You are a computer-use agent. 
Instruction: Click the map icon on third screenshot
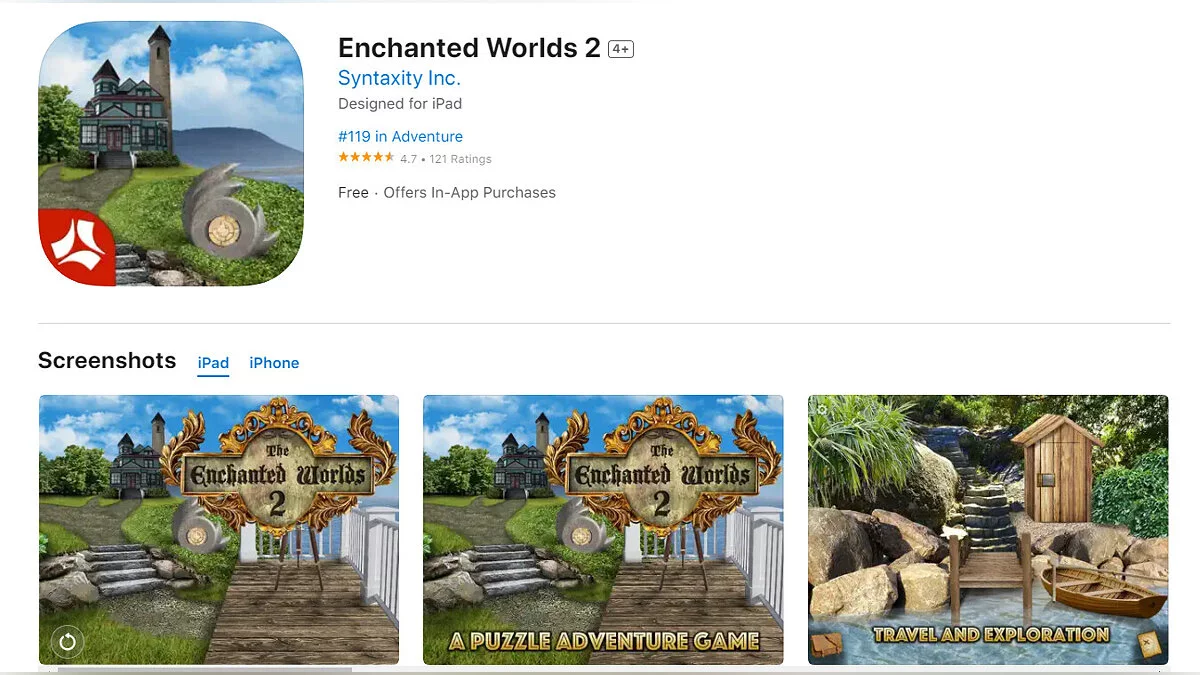[1147, 640]
